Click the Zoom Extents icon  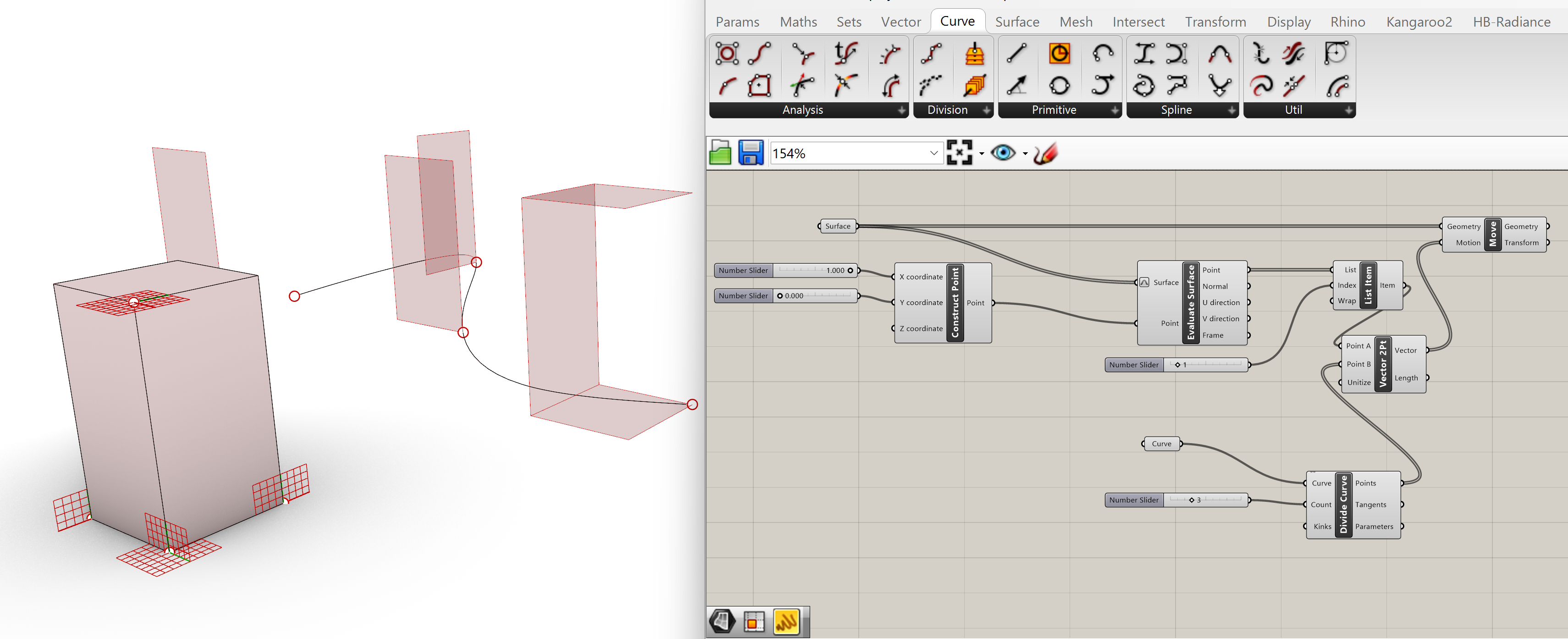(959, 153)
